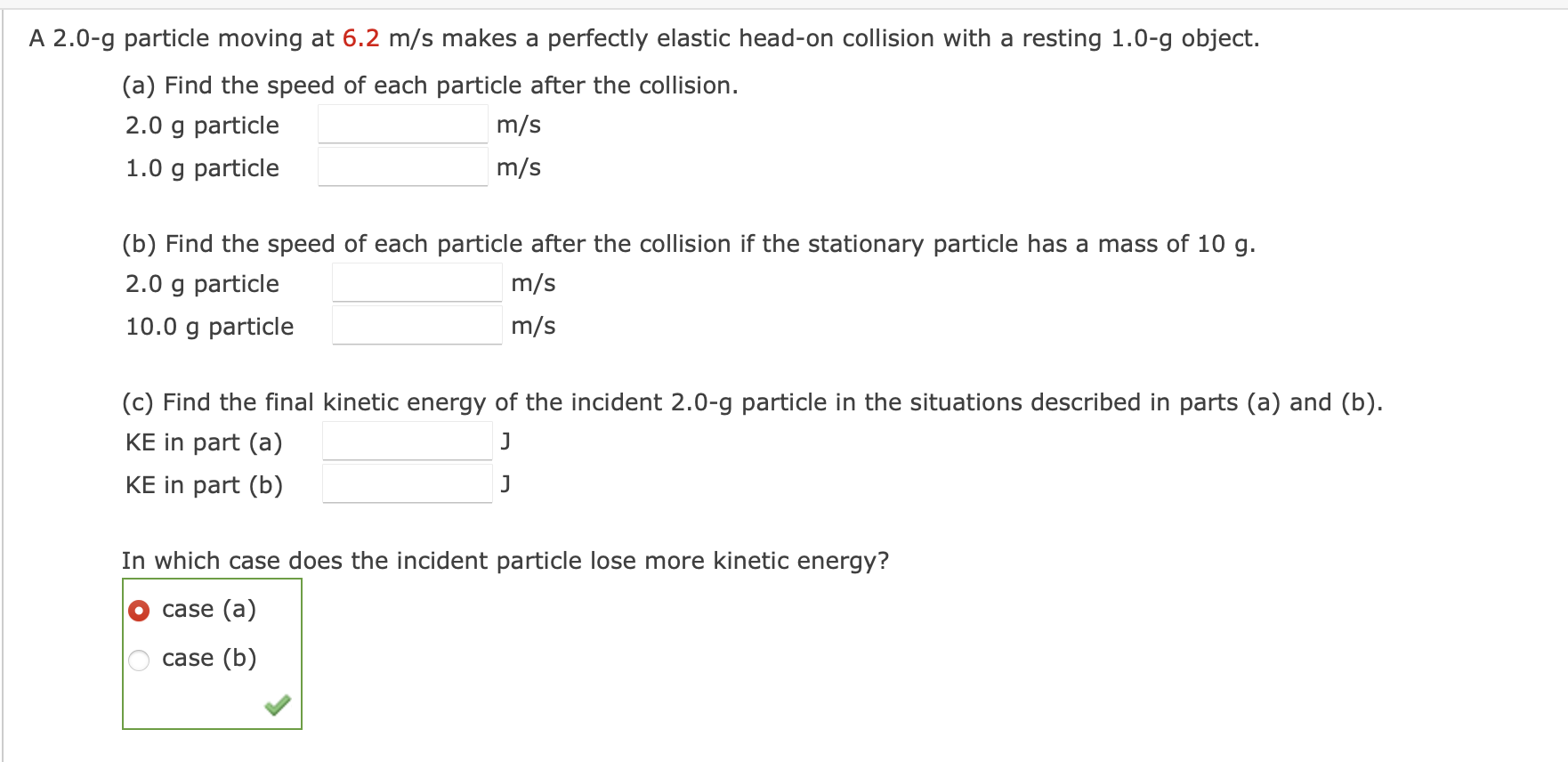1568x762 pixels.
Task: Click the green-bordered answer choice box
Action: pos(212,654)
